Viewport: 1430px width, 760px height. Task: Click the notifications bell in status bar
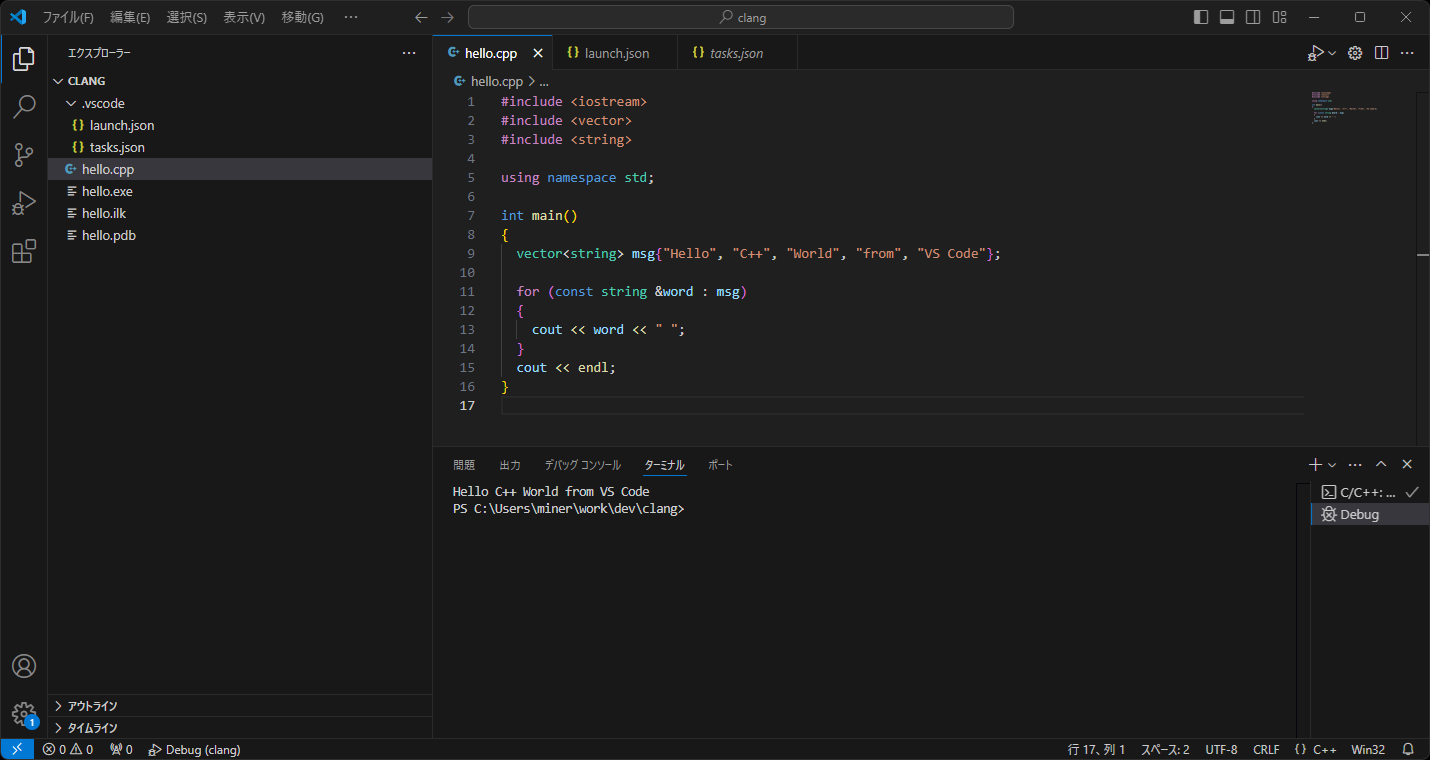click(1408, 749)
